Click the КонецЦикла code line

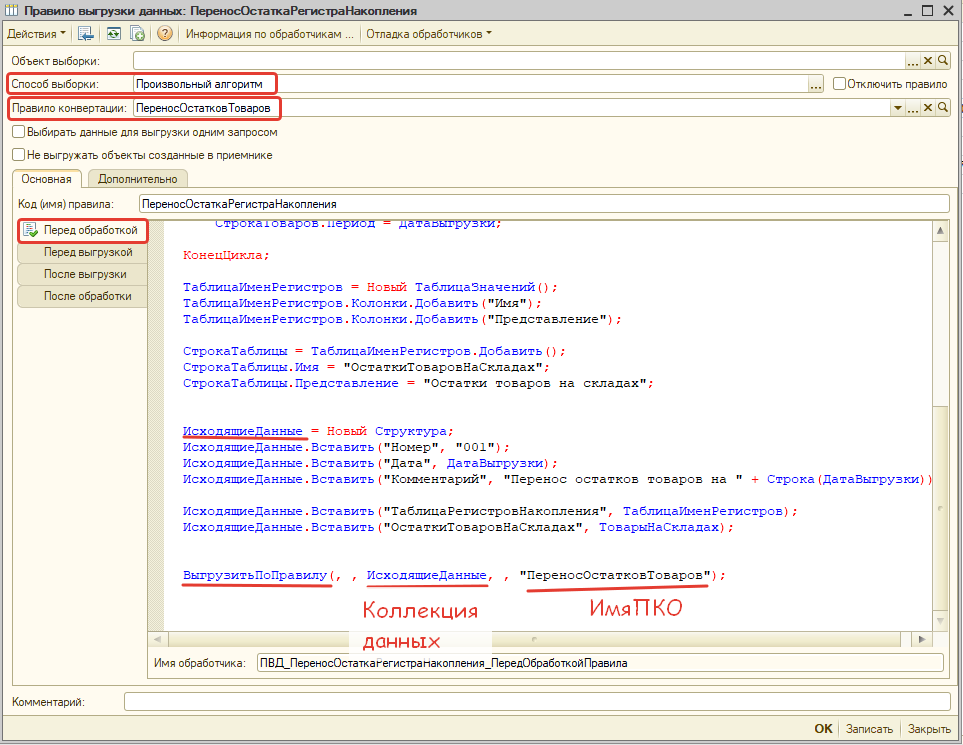pyautogui.click(x=226, y=255)
